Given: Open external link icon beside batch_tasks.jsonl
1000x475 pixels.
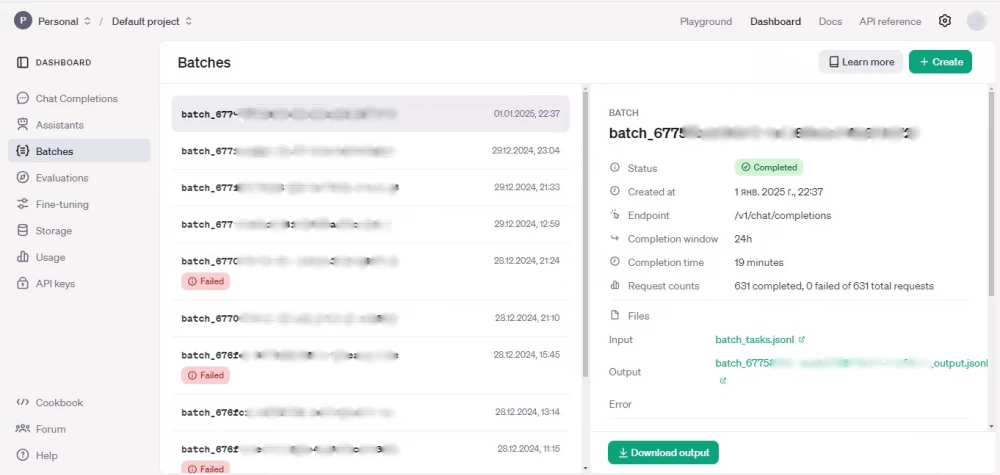Looking at the screenshot, I should click(802, 340).
